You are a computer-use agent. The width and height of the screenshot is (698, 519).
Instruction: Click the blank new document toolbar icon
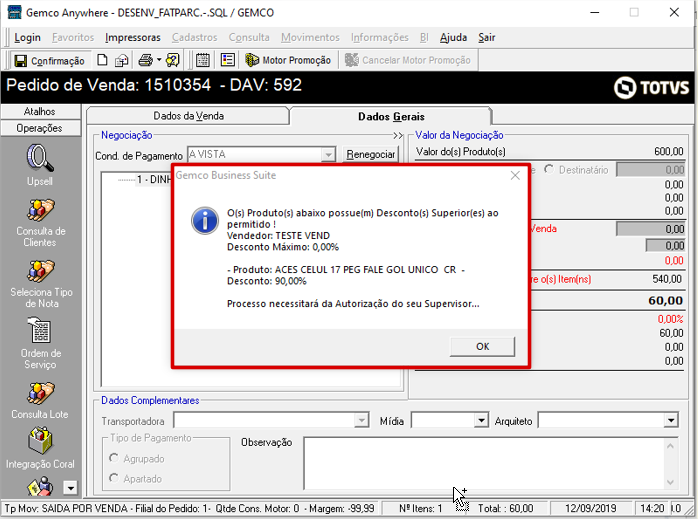click(102, 60)
